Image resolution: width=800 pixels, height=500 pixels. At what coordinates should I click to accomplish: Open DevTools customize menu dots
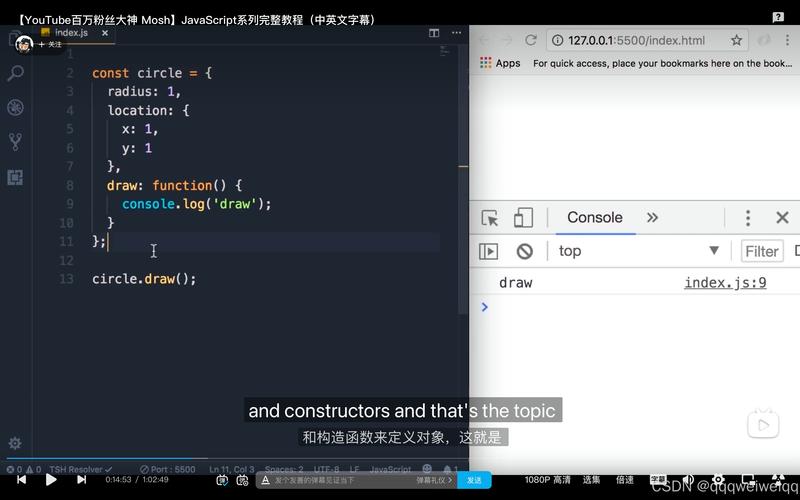click(748, 218)
